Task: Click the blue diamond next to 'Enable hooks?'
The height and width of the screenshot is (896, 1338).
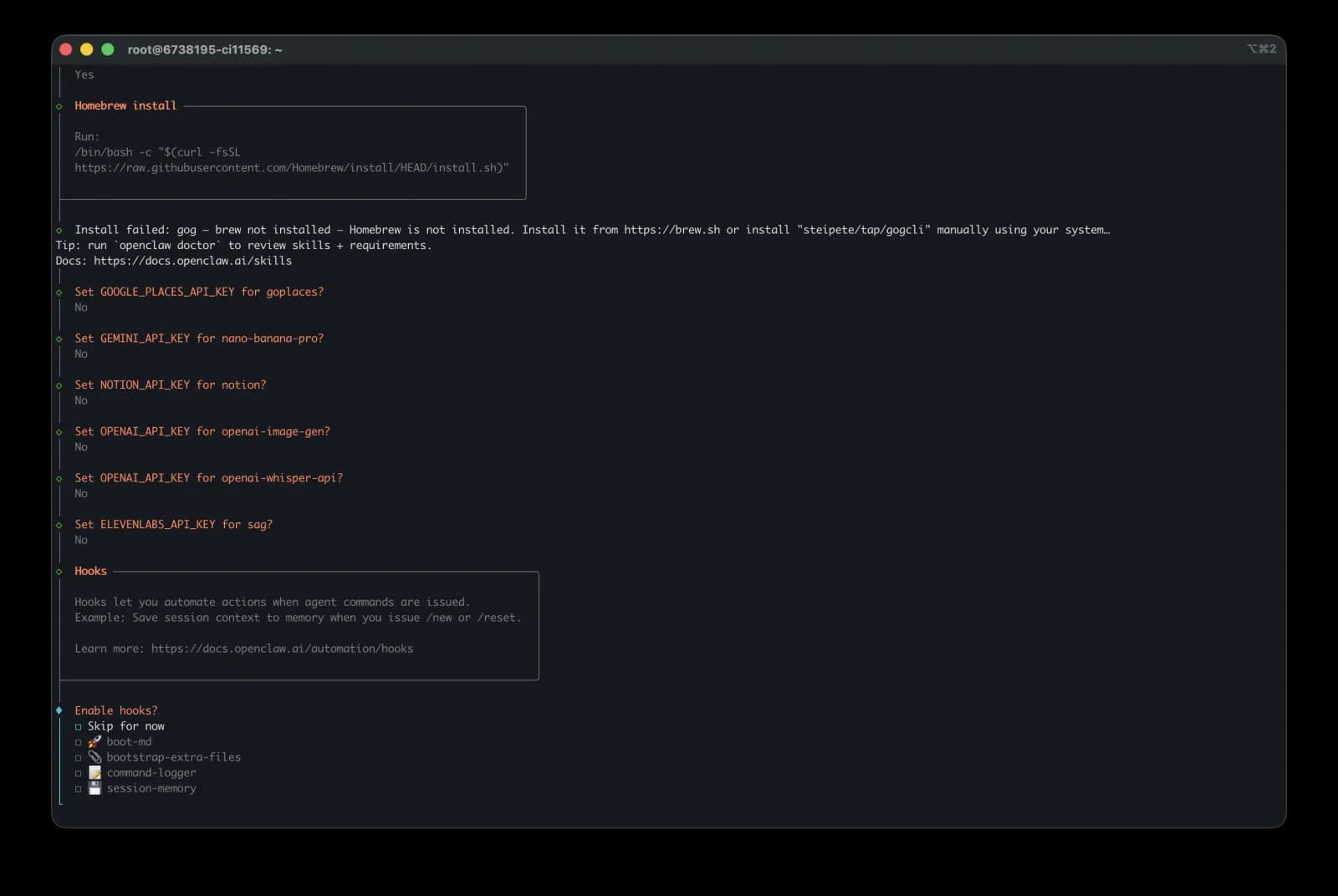Action: pyautogui.click(x=59, y=710)
